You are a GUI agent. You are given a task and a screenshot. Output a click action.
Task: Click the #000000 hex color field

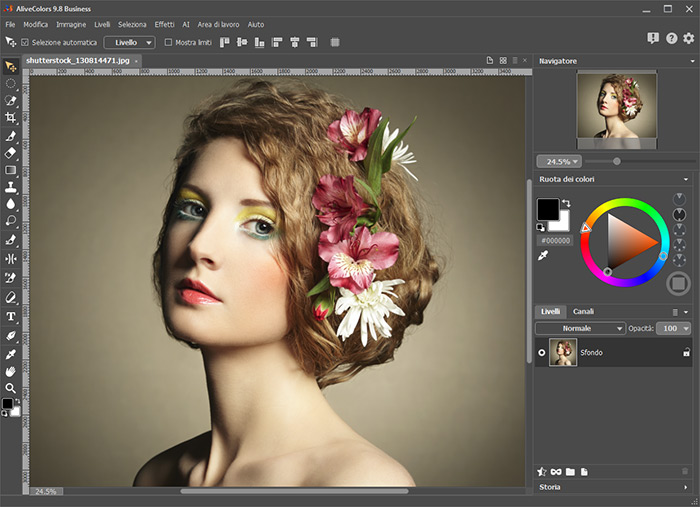coord(555,241)
